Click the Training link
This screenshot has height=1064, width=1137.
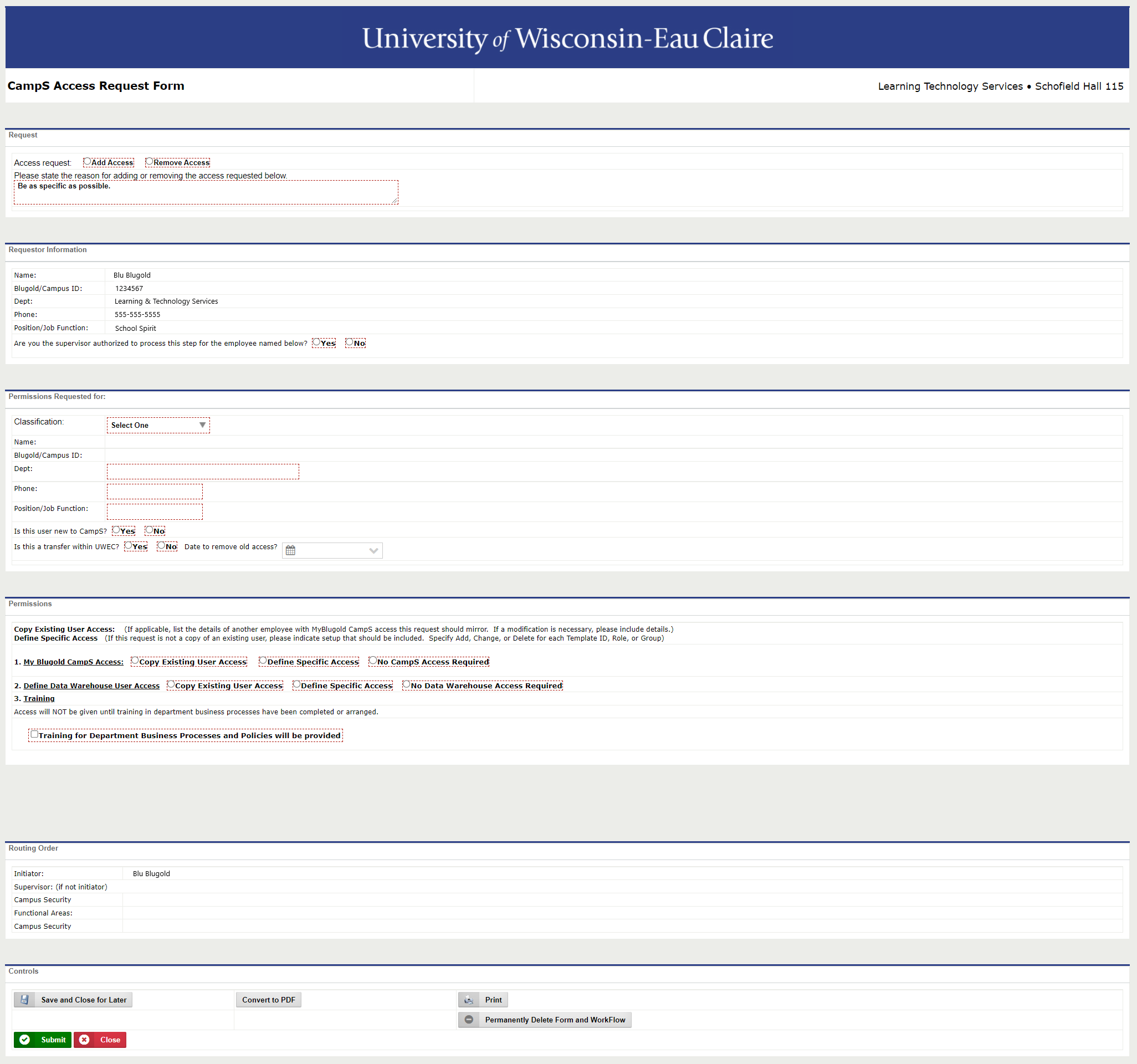(x=39, y=698)
